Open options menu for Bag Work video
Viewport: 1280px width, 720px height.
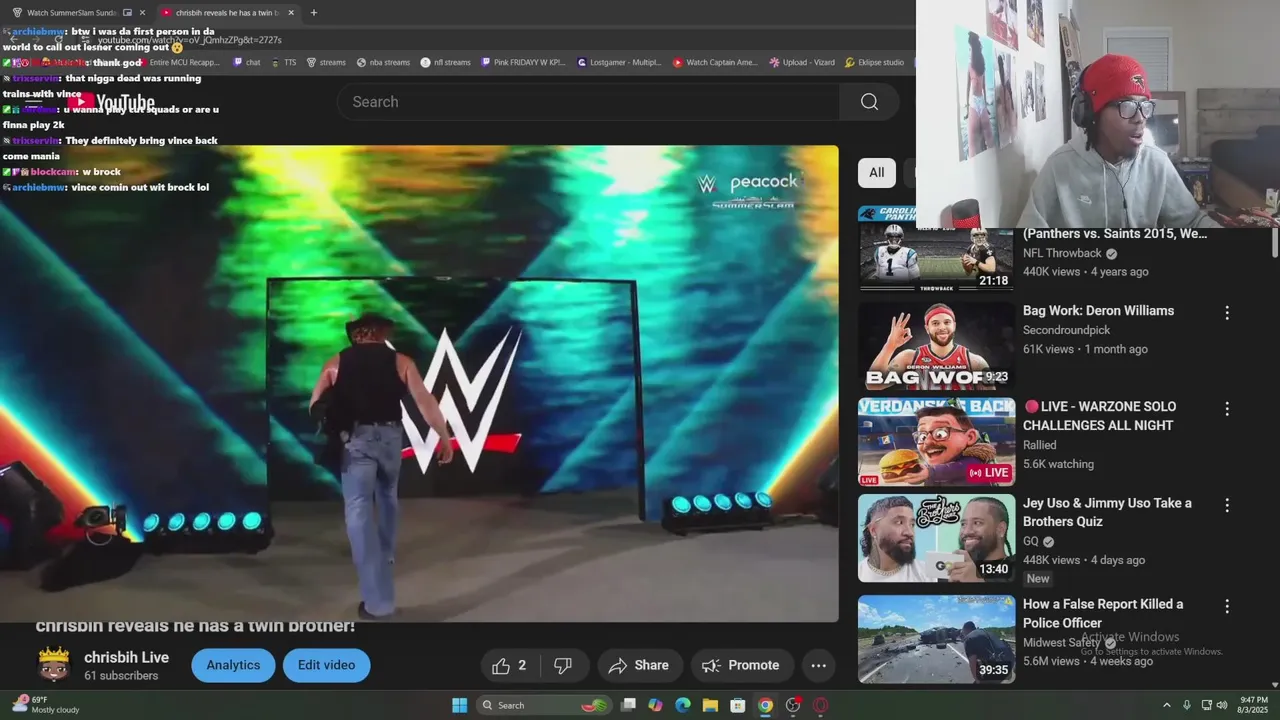coord(1227,313)
